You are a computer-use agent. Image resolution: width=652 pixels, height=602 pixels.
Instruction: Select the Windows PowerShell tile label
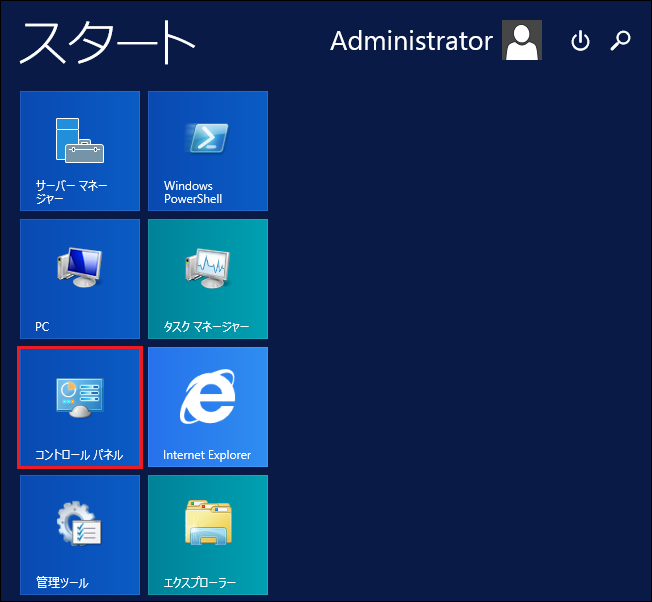tap(193, 192)
